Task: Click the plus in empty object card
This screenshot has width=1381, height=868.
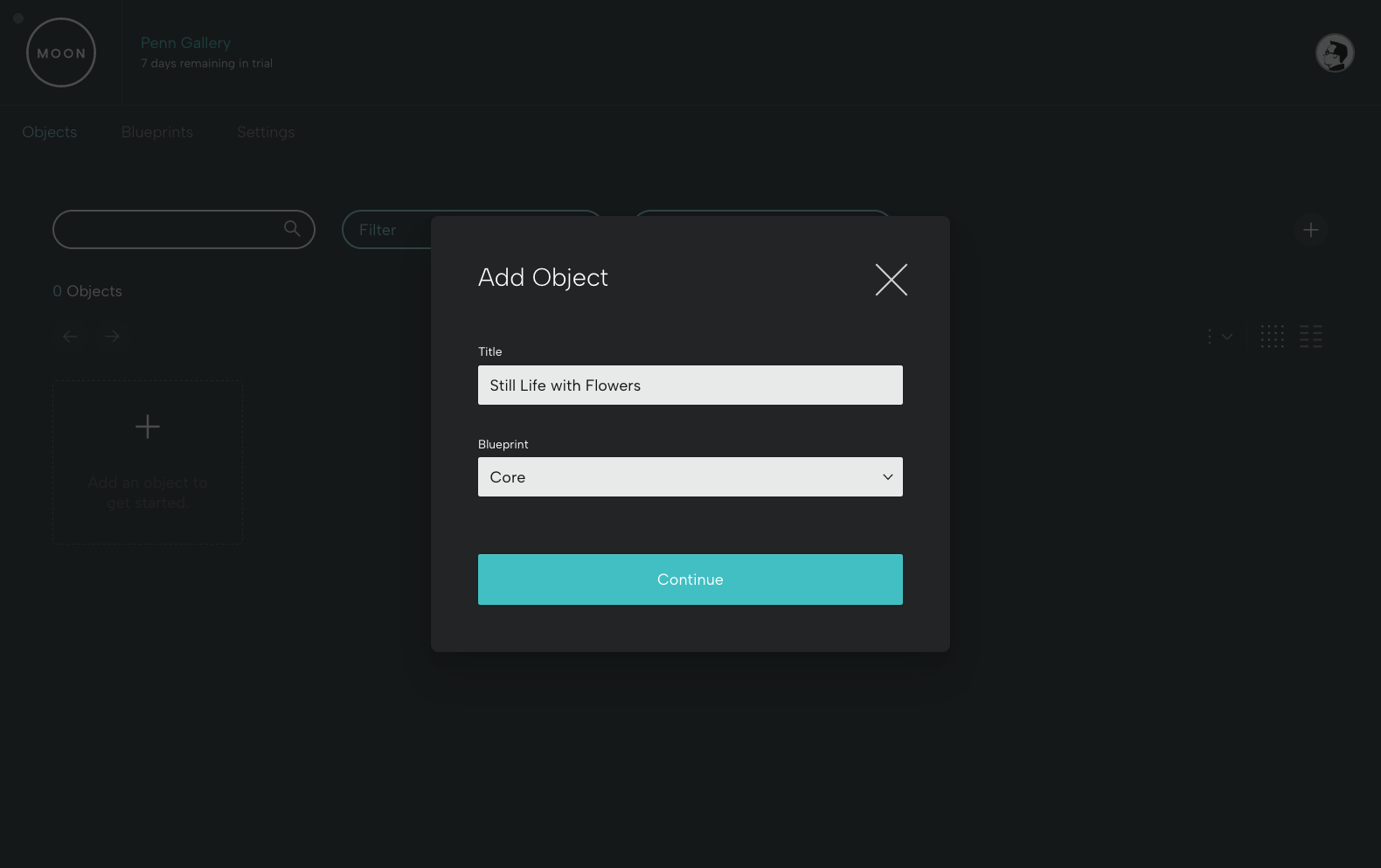Action: point(148,427)
